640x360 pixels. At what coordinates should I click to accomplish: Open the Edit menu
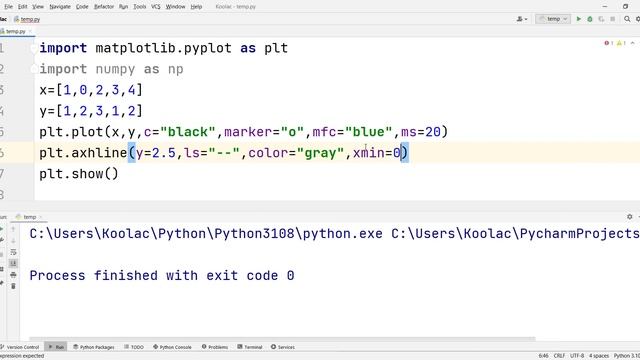click(x=22, y=7)
